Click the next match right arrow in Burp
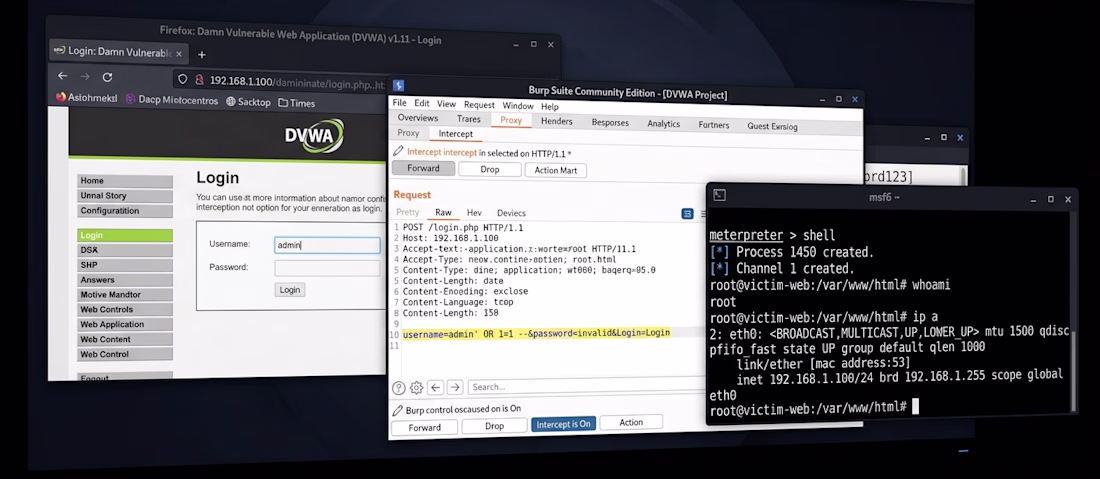Viewport: 1100px width, 479px height. (x=455, y=387)
